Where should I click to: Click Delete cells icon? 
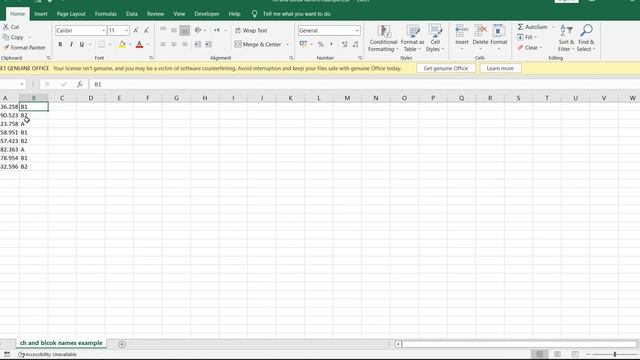pos(480,31)
